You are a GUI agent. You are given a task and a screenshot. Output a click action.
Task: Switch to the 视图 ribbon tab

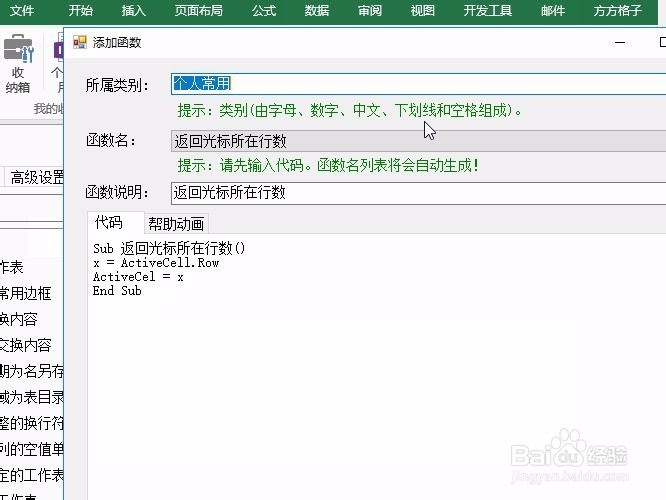point(423,10)
